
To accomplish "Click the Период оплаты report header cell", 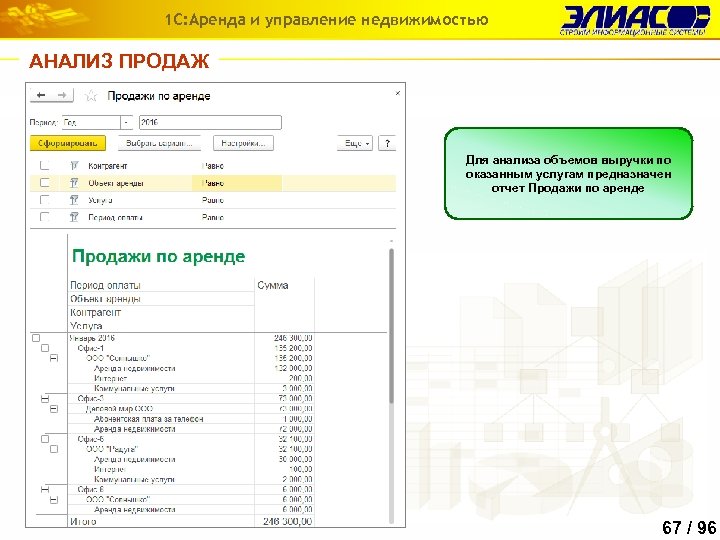I will click(x=105, y=285).
